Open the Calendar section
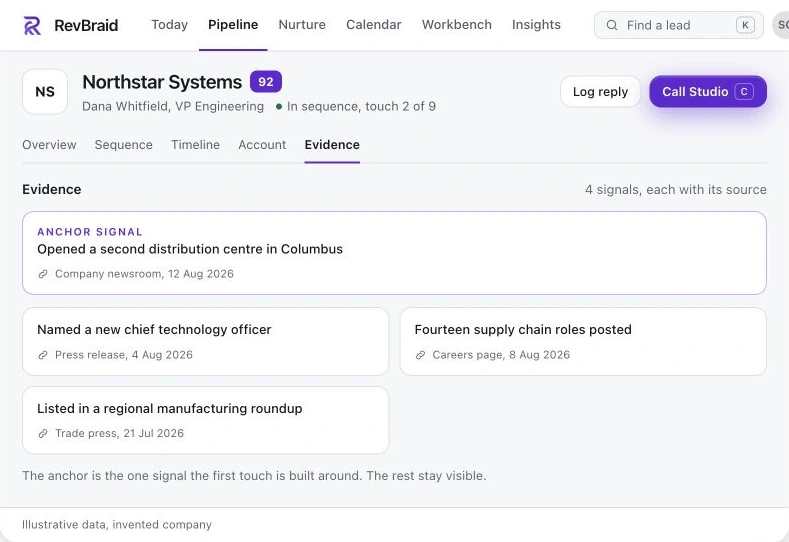Viewport: 789px width, 542px height. (x=373, y=25)
